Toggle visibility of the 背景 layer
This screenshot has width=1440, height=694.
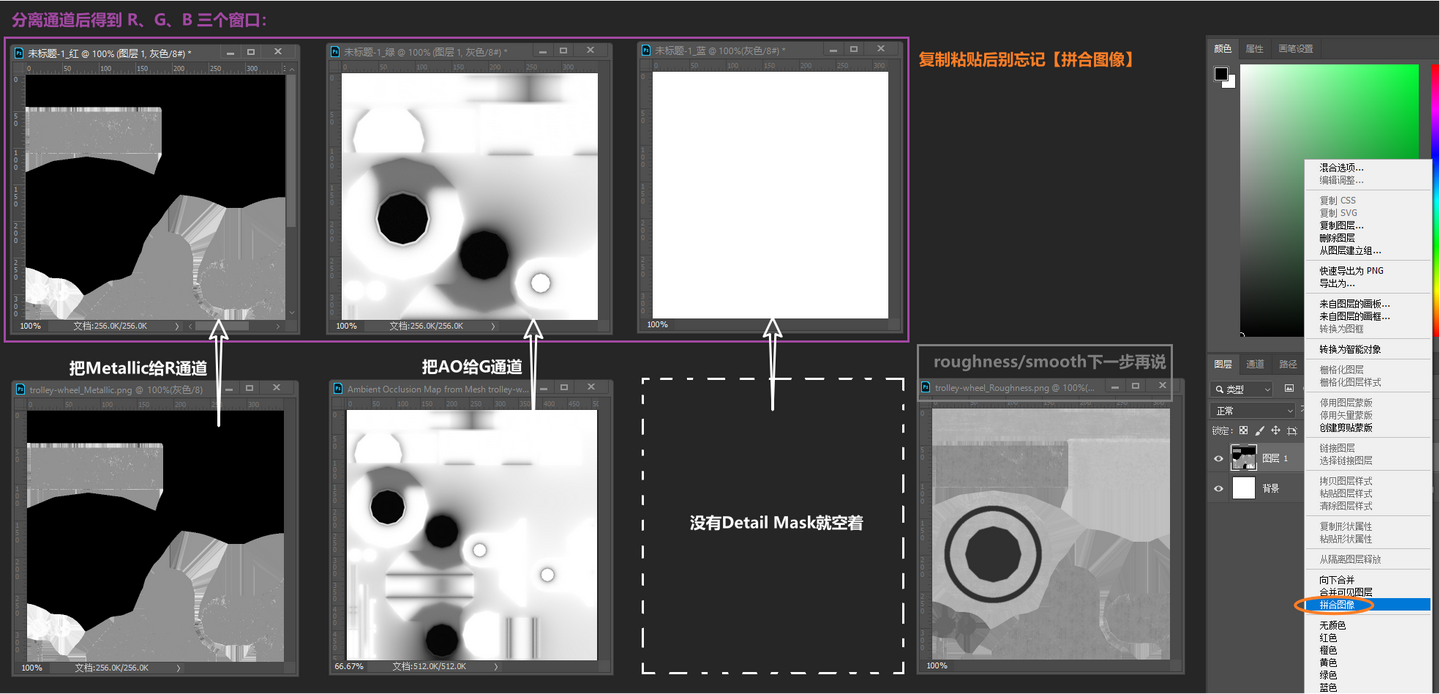tap(1218, 488)
